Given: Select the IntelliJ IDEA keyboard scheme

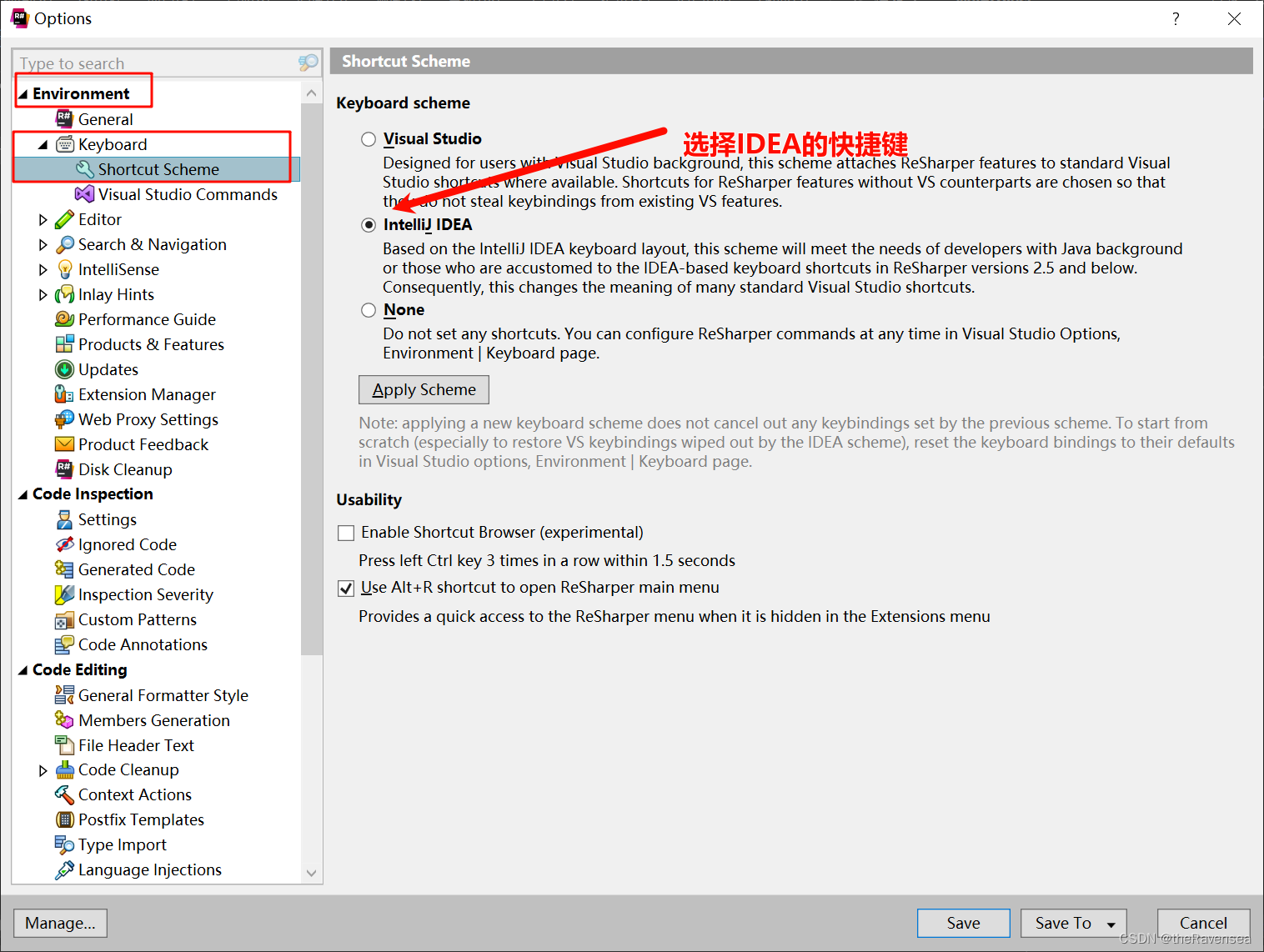Looking at the screenshot, I should (369, 225).
